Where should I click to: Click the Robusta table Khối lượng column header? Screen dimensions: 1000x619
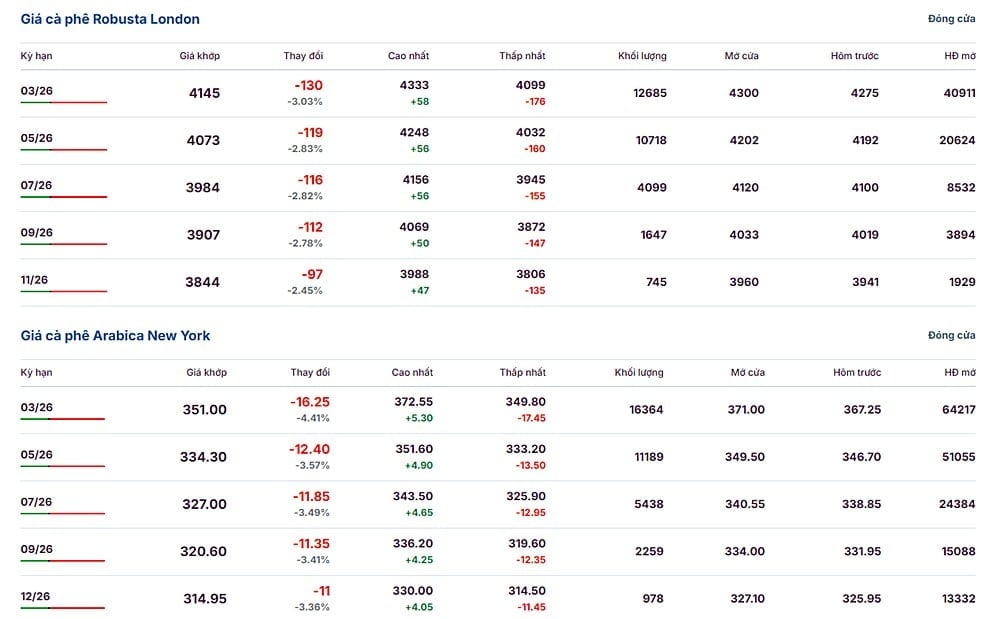[x=642, y=55]
